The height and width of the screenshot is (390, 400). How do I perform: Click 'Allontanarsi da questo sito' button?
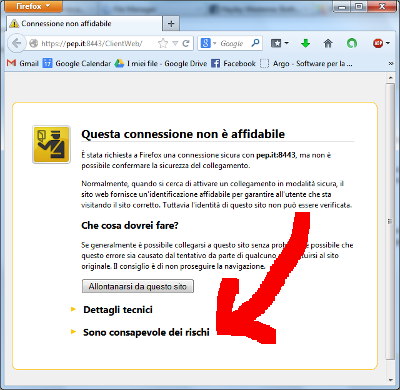click(138, 286)
